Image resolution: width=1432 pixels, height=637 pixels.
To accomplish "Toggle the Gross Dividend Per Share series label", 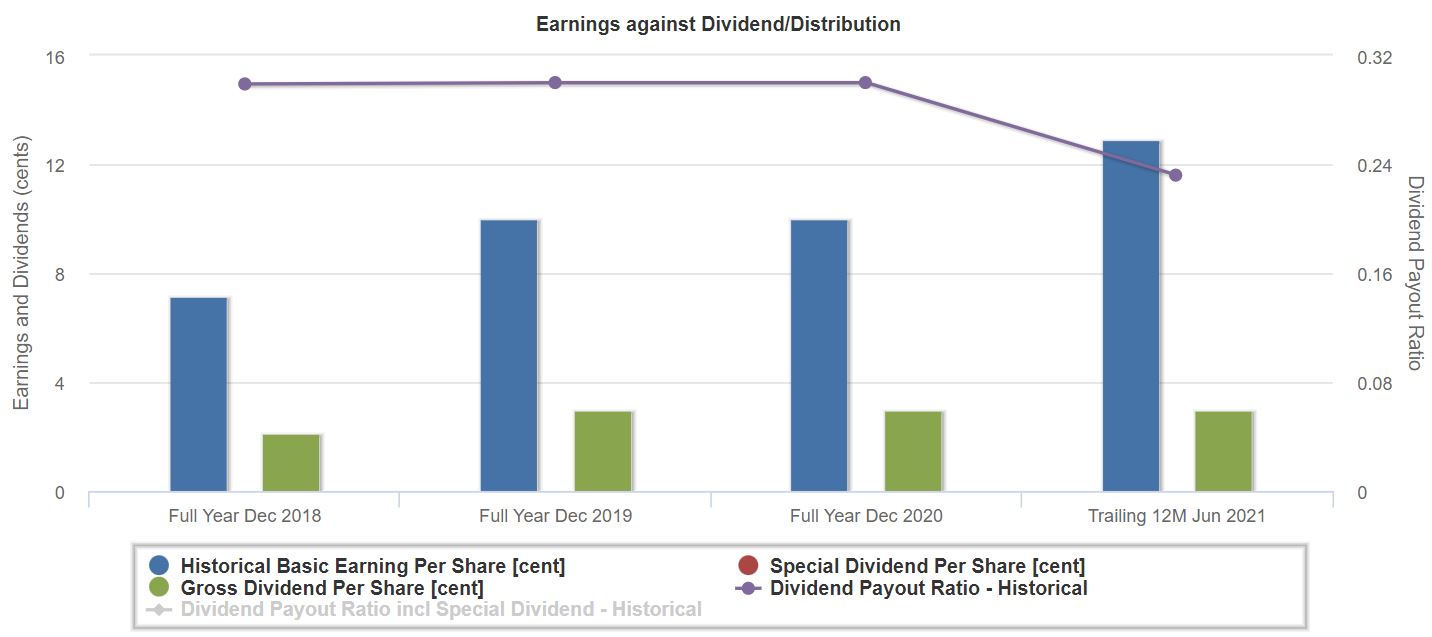I will tap(332, 588).
